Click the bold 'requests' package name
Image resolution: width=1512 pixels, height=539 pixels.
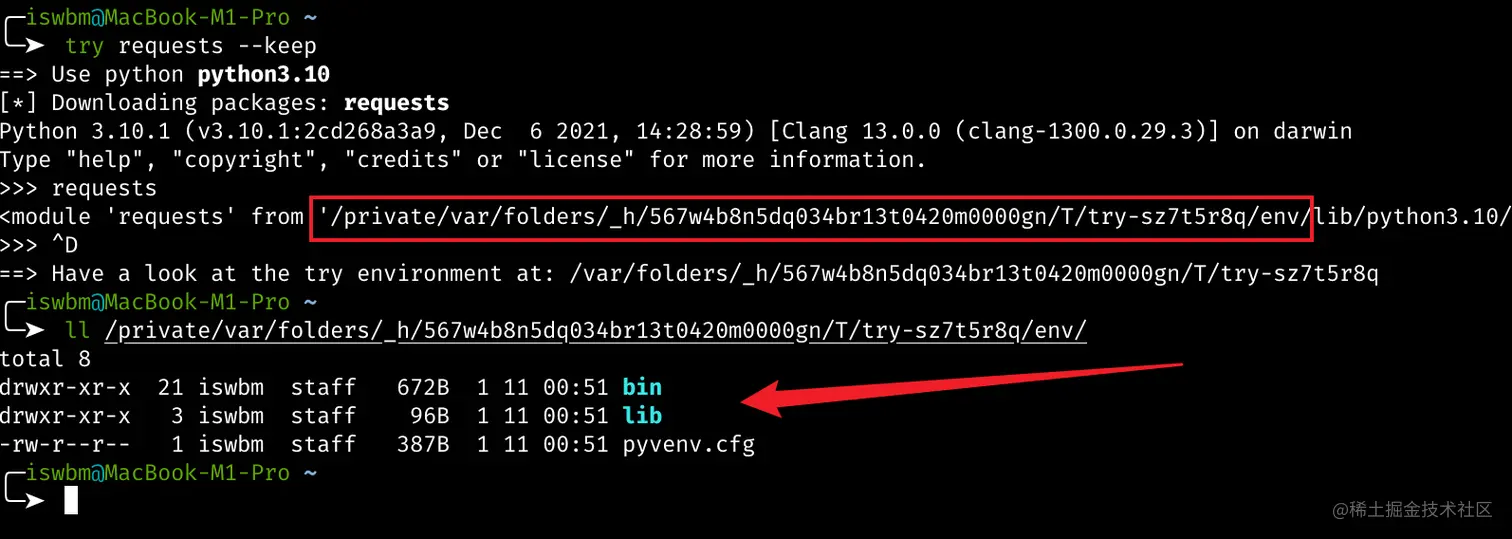396,102
